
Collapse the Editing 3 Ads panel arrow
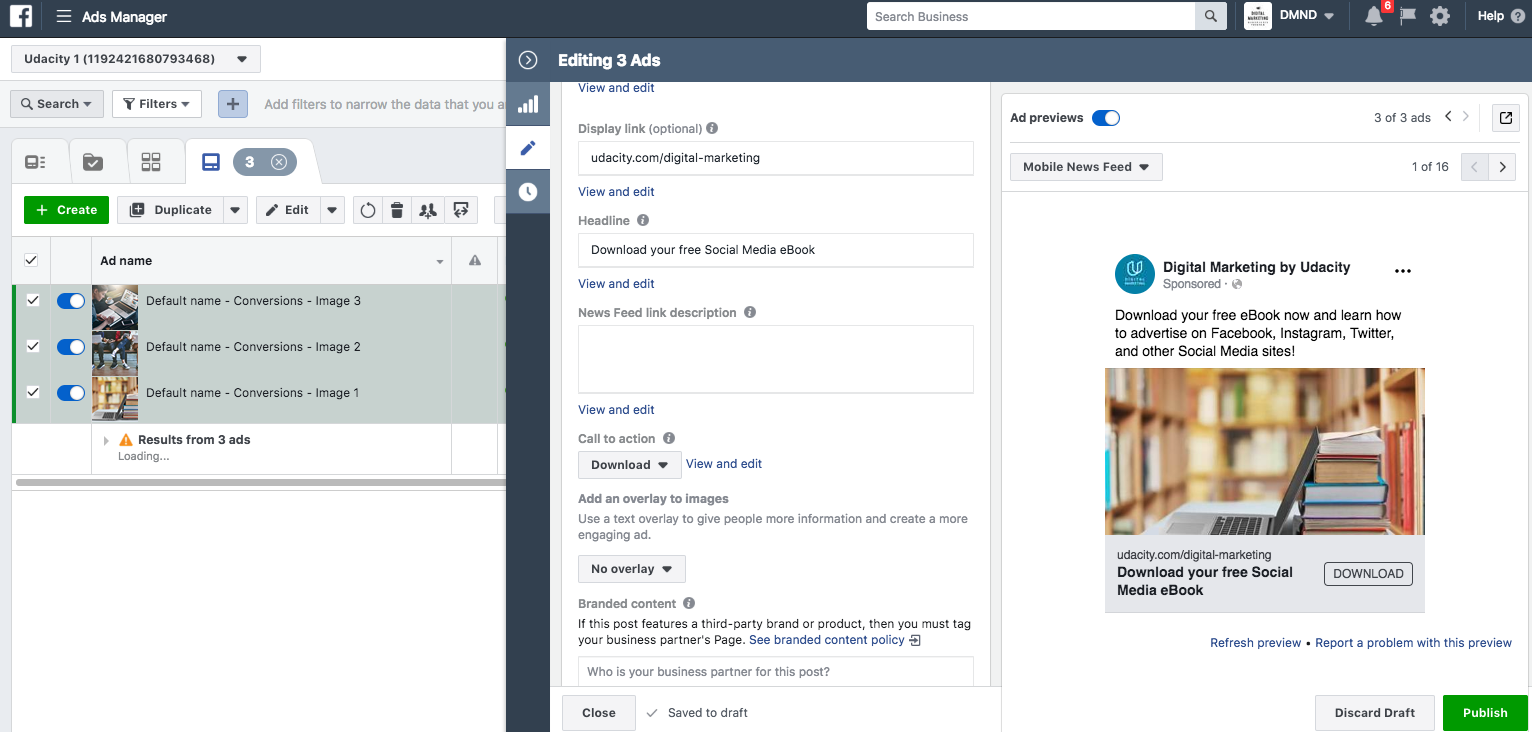click(x=528, y=60)
